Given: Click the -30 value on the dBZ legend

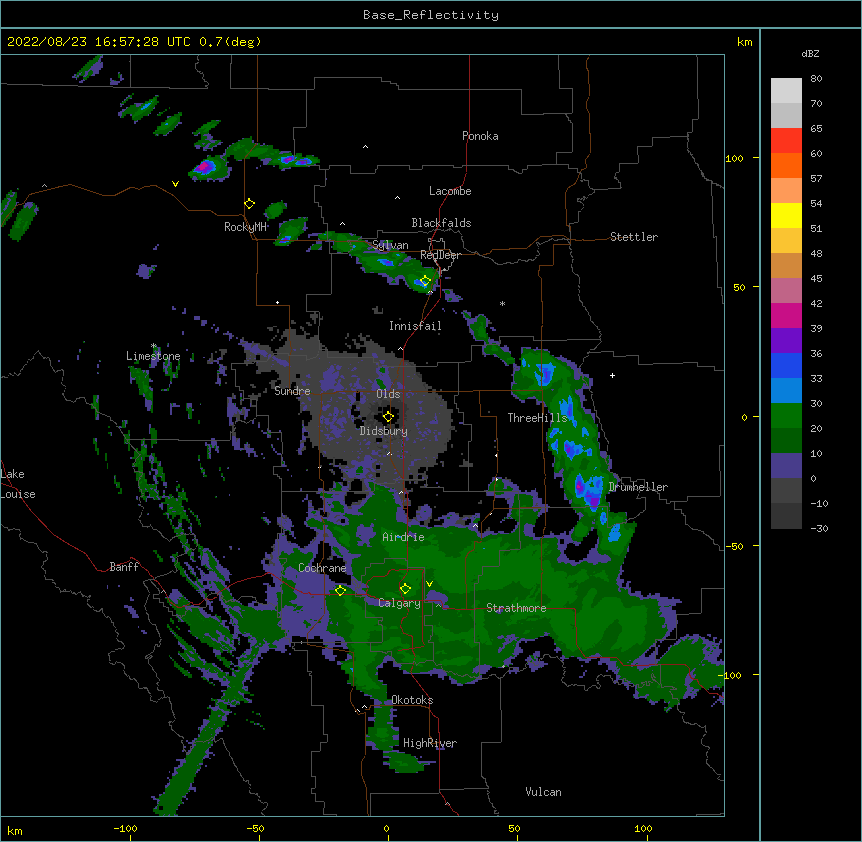Looking at the screenshot, I should (x=819, y=529).
